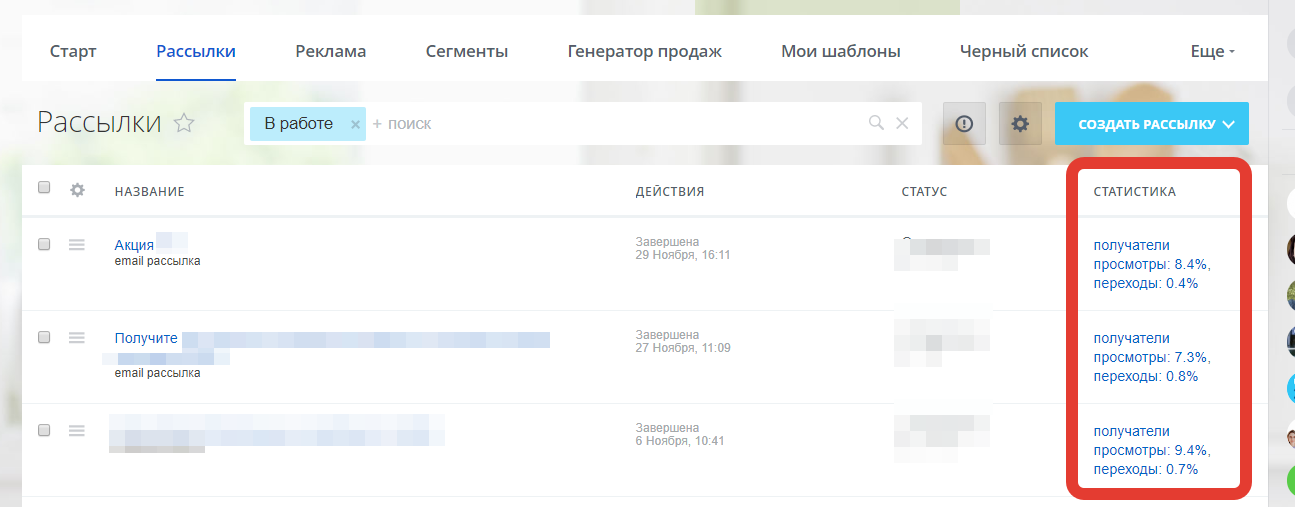Click the 6 Ноября, 10:41 date text

pyautogui.click(x=680, y=441)
